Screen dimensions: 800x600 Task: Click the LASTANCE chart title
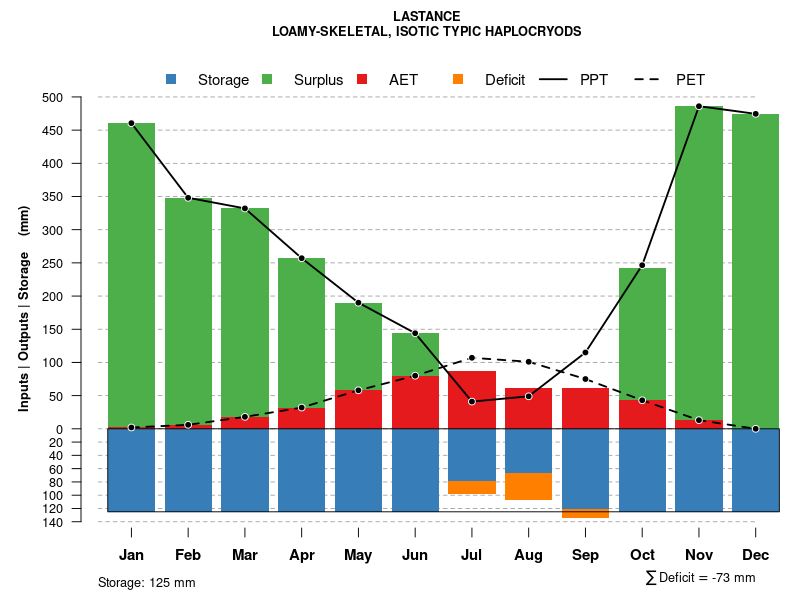click(x=427, y=16)
